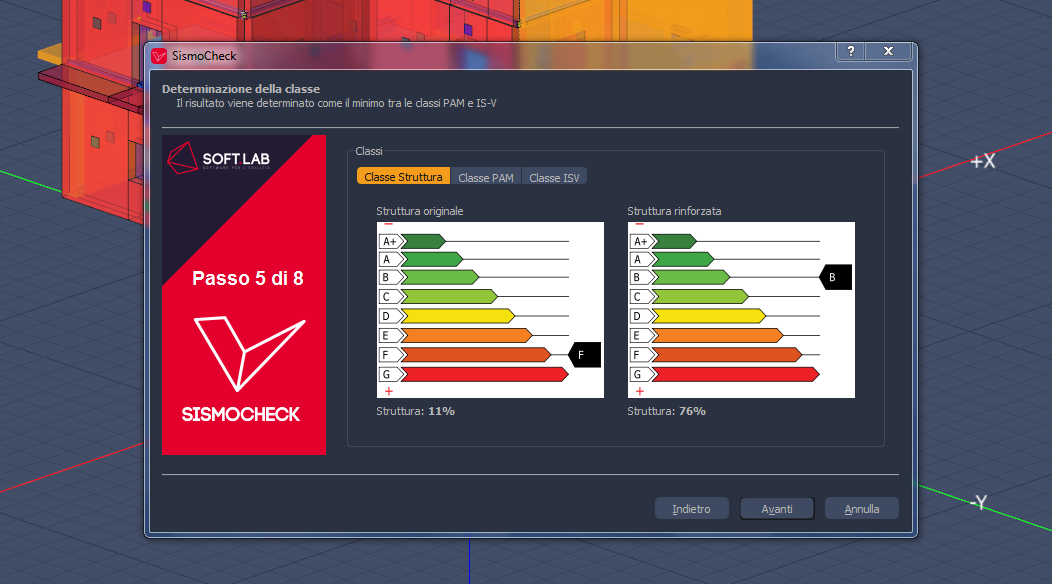Click the black B class marker in reinforced chart
This screenshot has width=1052, height=584.
[836, 277]
